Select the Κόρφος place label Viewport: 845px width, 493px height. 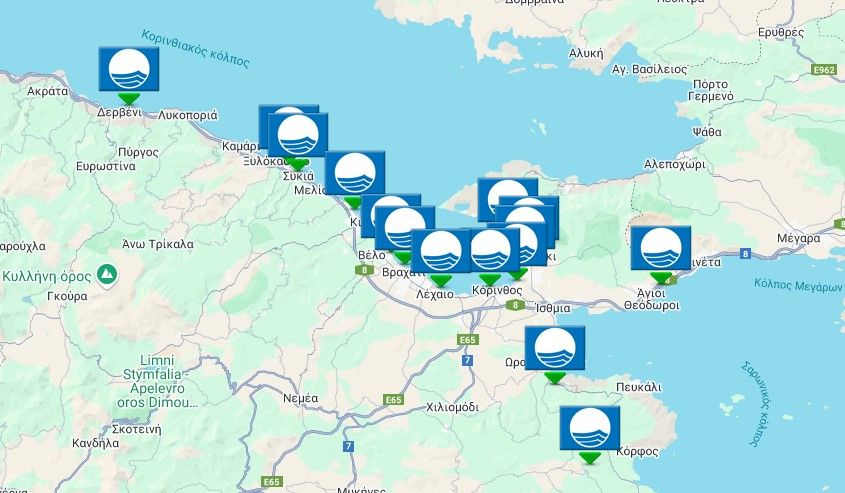(x=638, y=452)
